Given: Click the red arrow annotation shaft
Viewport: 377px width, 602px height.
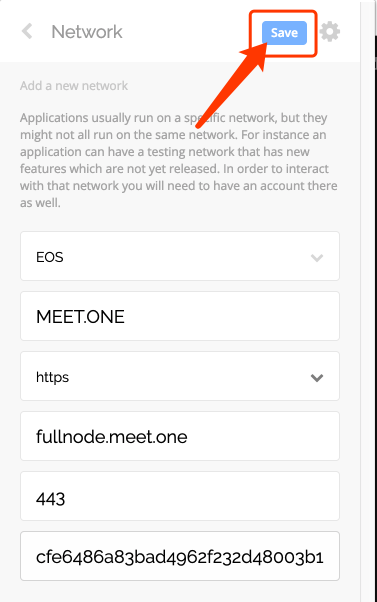Looking at the screenshot, I should click(230, 90).
